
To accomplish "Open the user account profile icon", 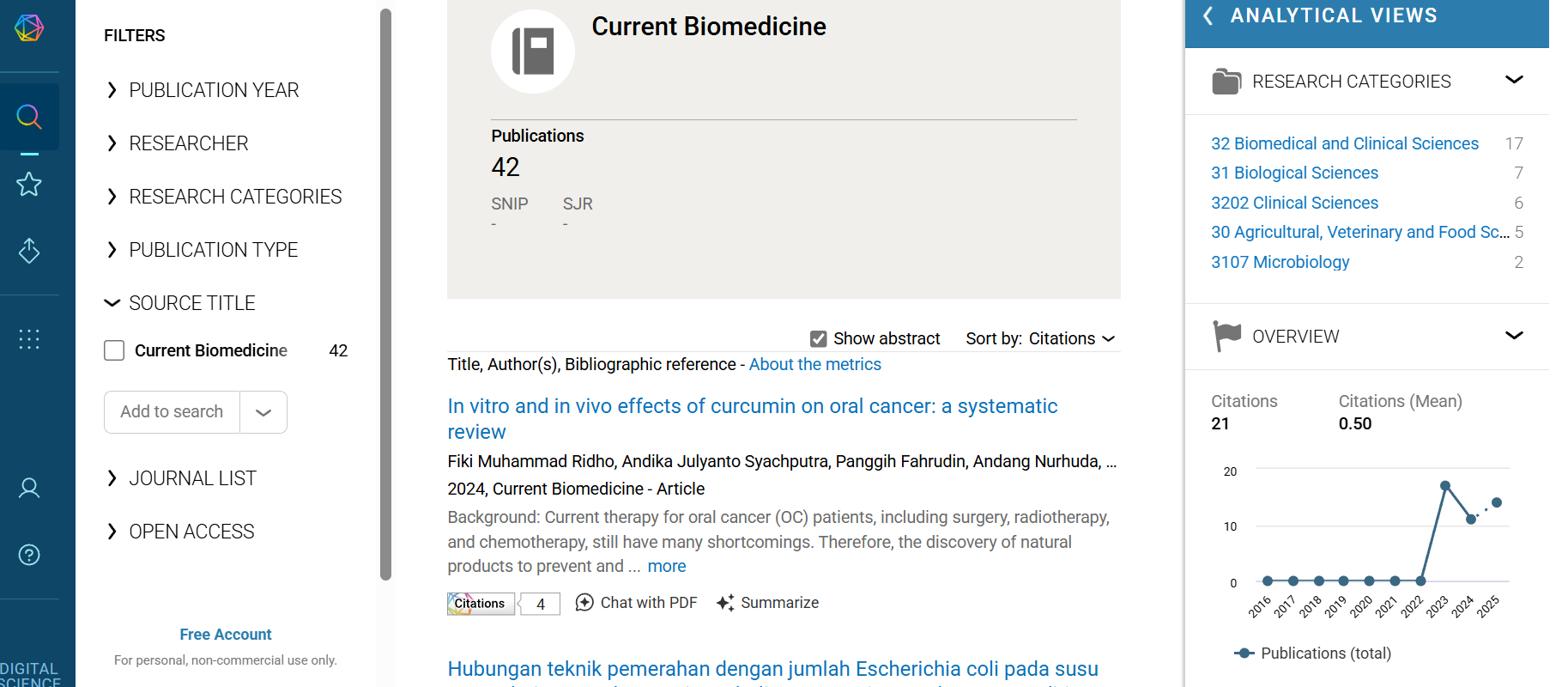I will [29, 488].
